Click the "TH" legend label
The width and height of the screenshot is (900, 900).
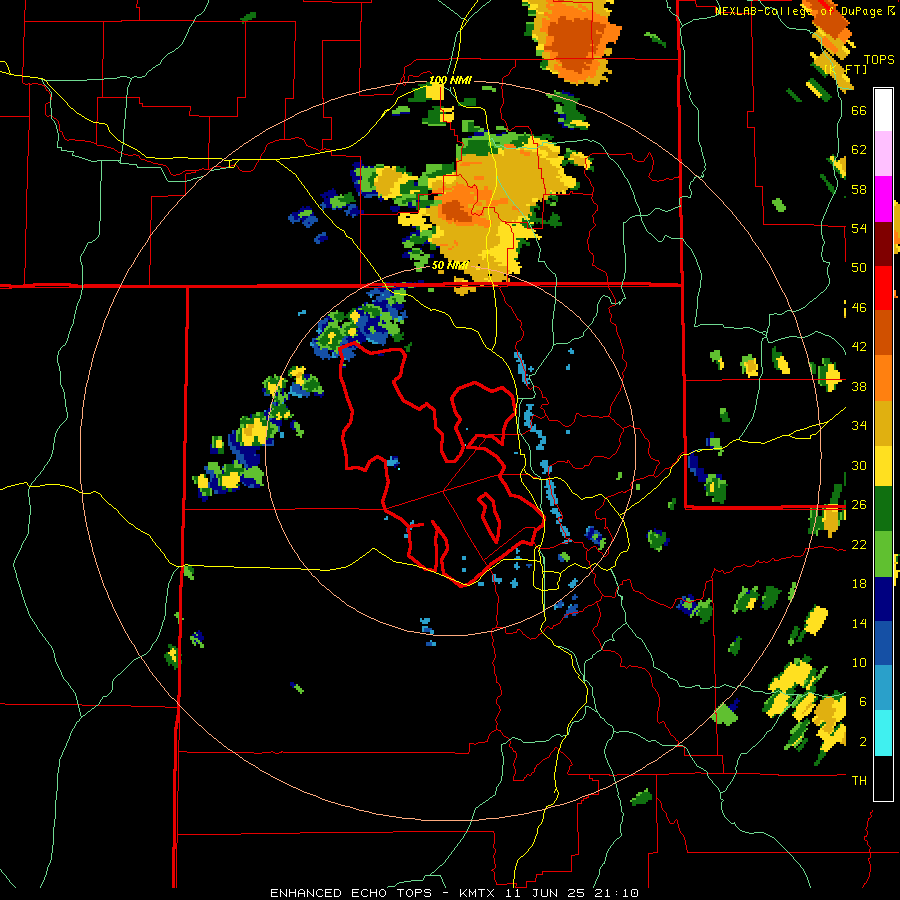pyautogui.click(x=859, y=781)
